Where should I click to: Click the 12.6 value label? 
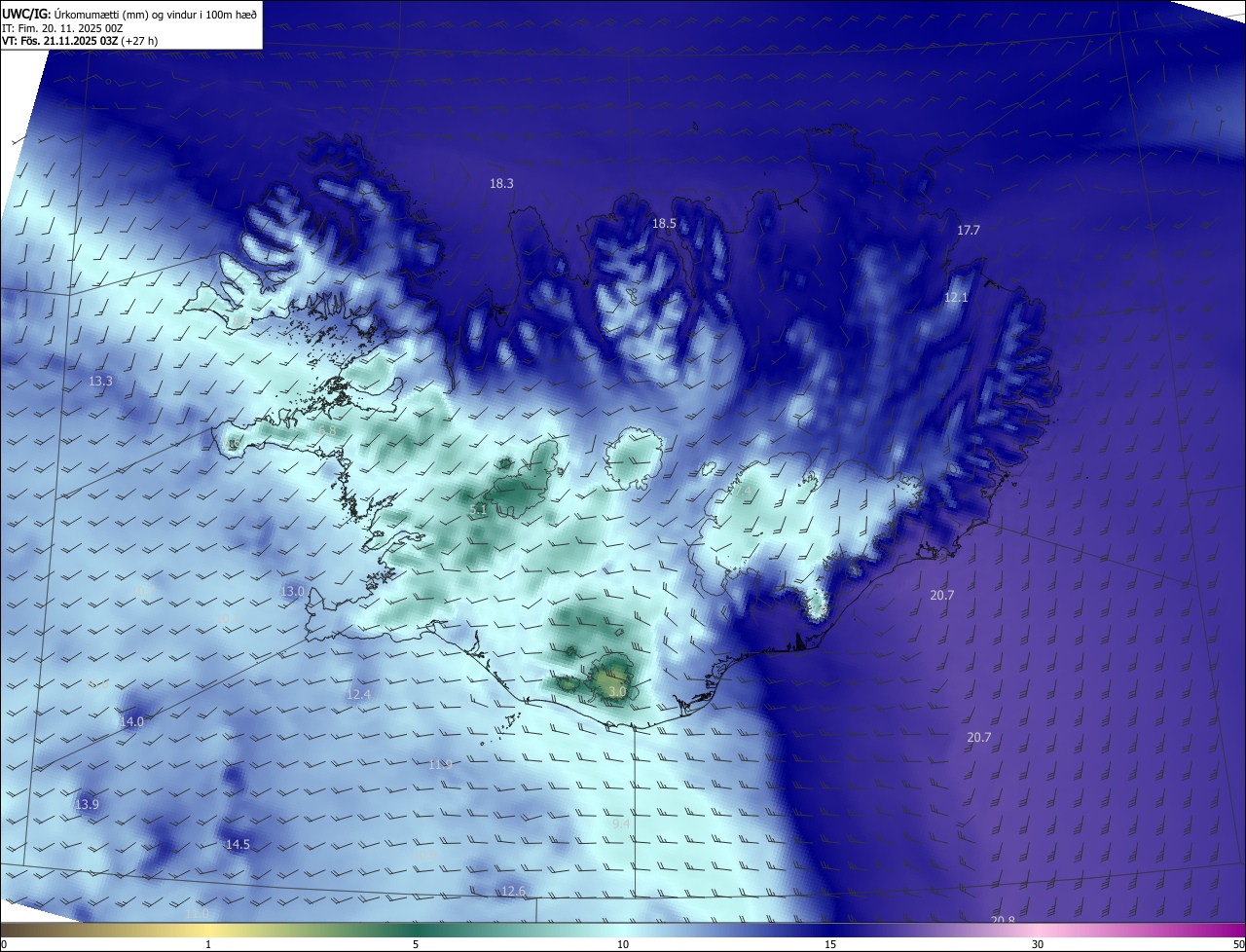pos(513,891)
